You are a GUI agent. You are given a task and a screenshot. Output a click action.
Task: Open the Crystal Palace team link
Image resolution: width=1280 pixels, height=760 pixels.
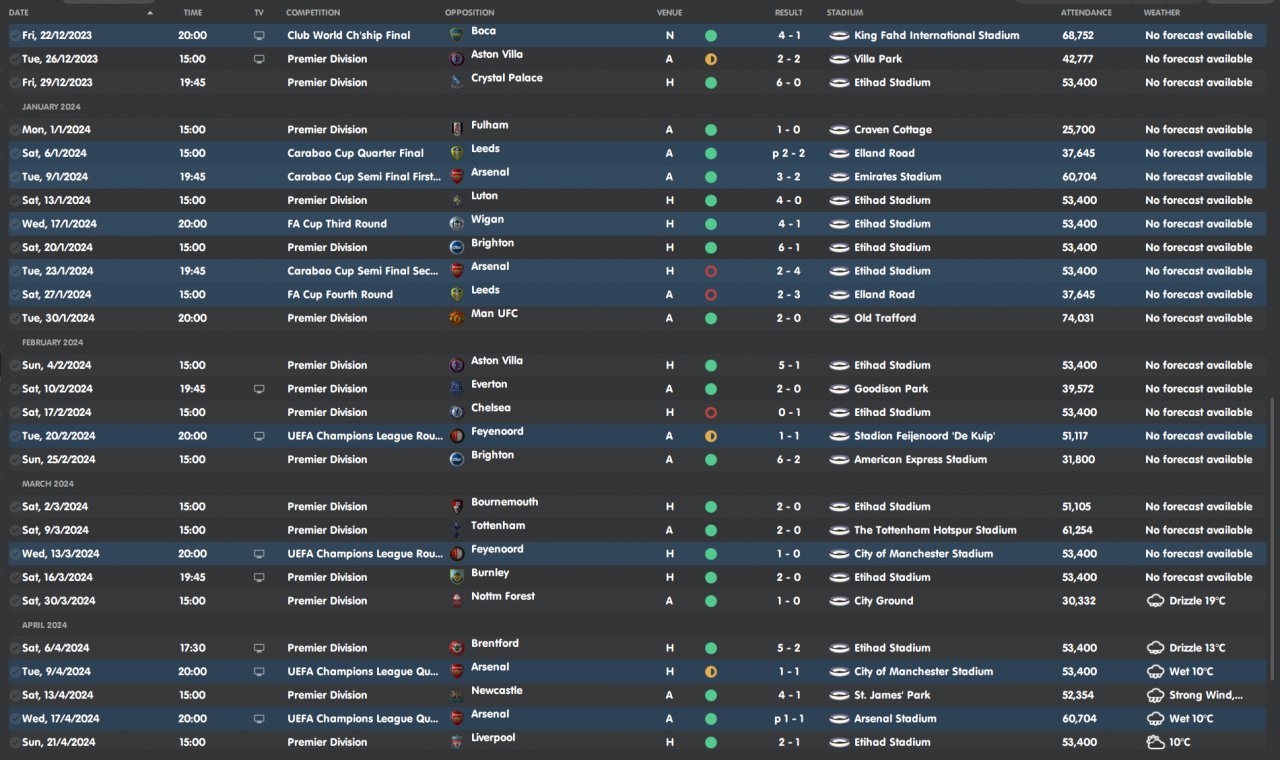(506, 78)
